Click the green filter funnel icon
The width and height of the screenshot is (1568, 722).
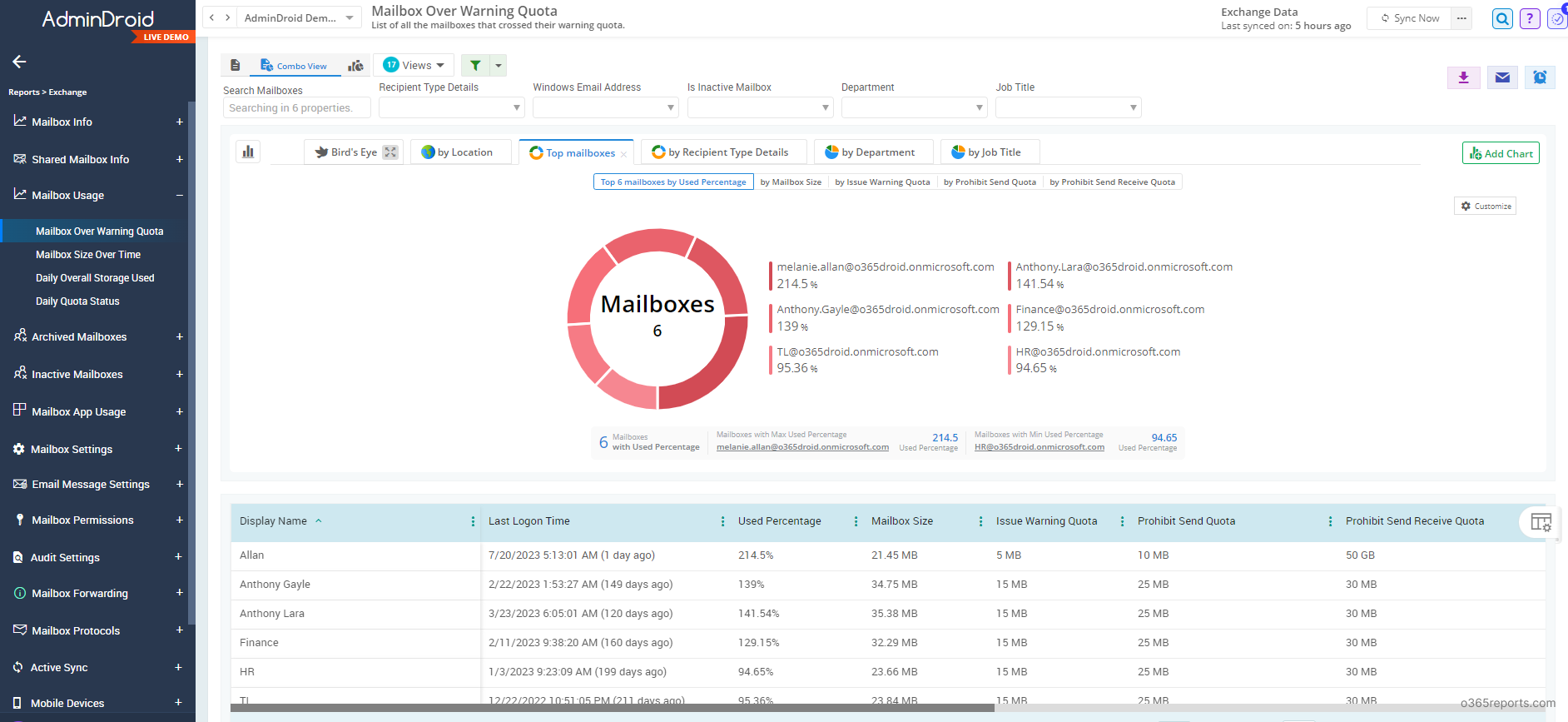click(475, 65)
